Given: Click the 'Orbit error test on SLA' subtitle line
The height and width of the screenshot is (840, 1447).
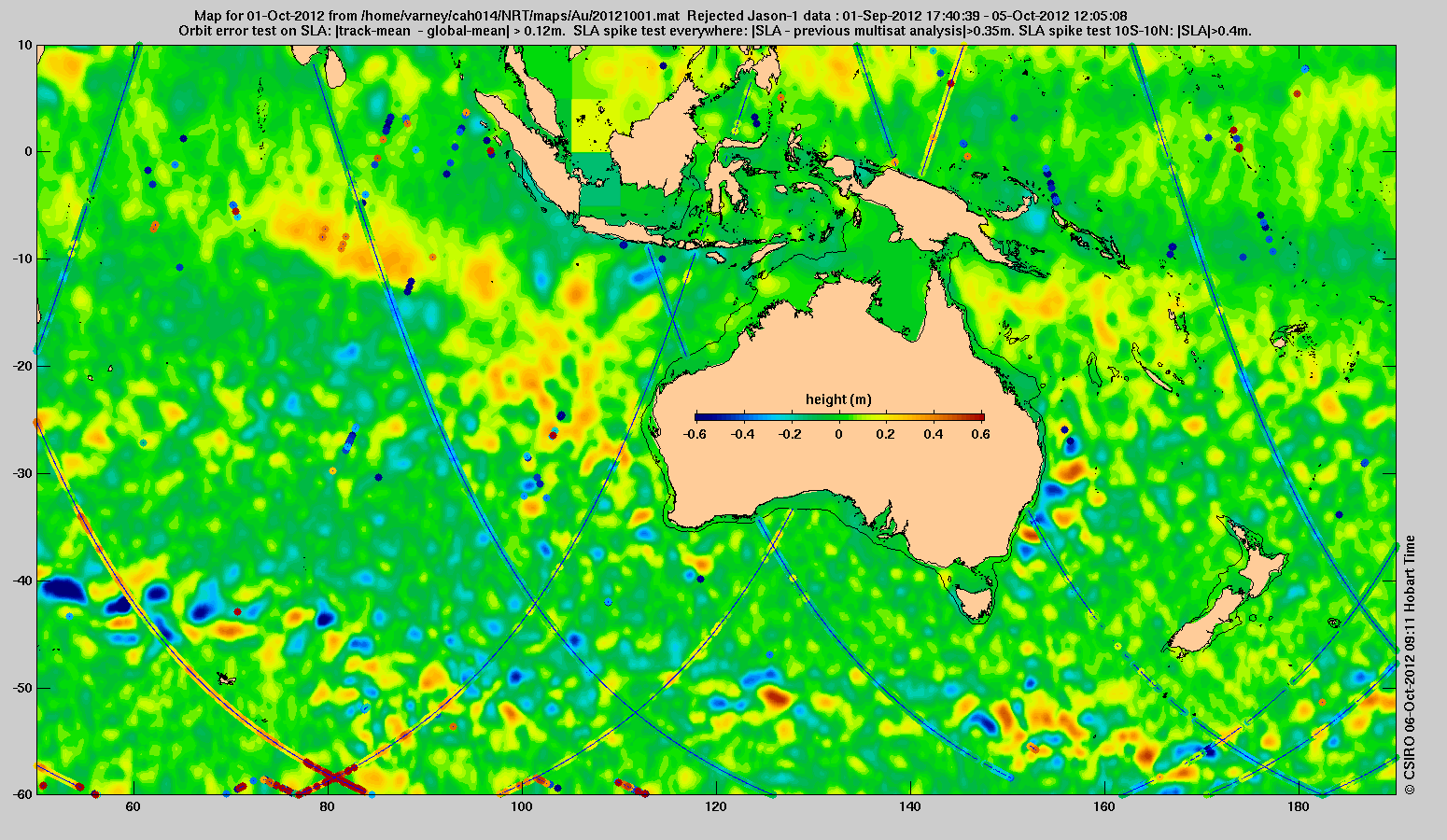Looking at the screenshot, I should click(715, 31).
